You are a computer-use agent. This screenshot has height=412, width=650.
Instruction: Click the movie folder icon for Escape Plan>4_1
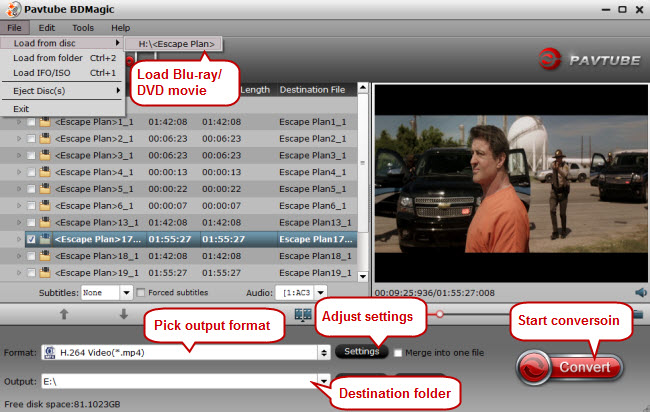point(45,172)
